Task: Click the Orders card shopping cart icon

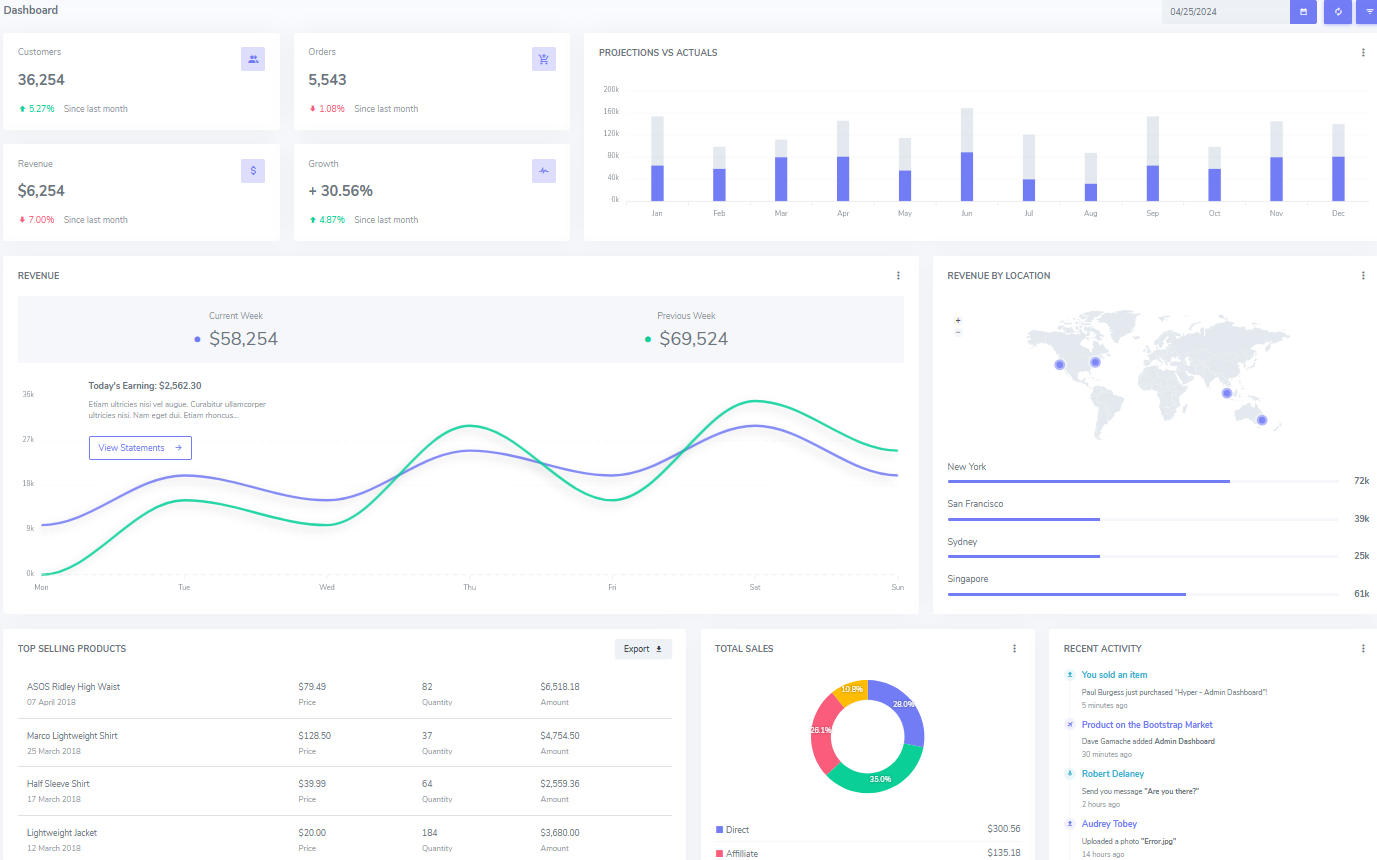Action: 543,59
